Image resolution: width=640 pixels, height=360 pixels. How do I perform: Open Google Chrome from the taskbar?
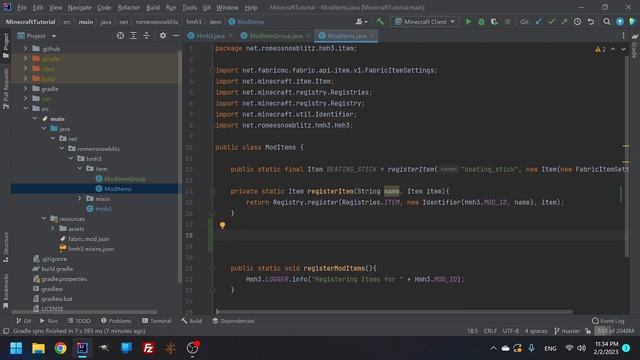60,348
